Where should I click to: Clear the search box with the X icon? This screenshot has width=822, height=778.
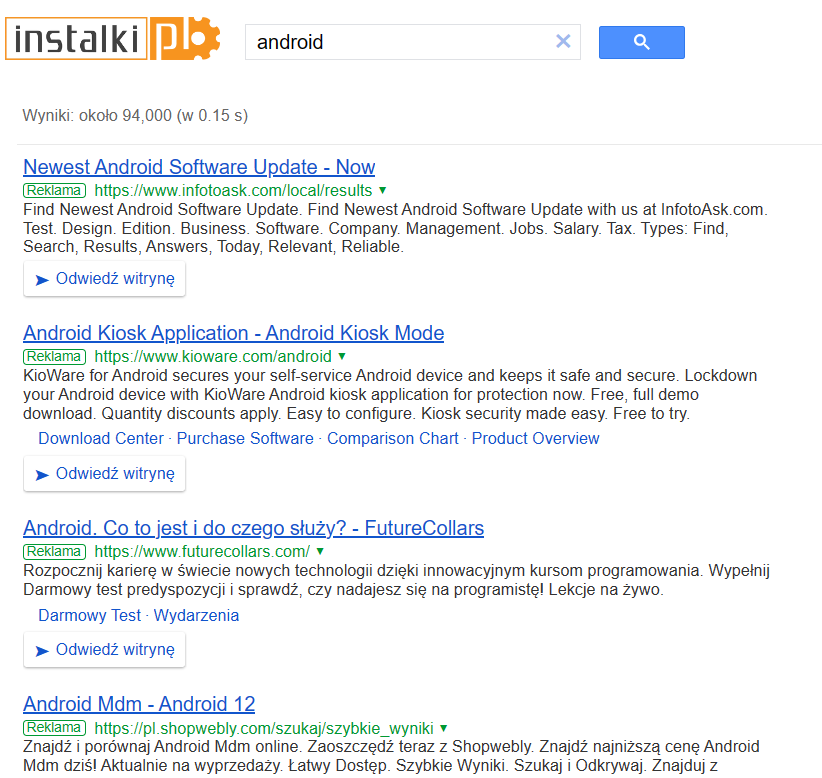click(563, 42)
